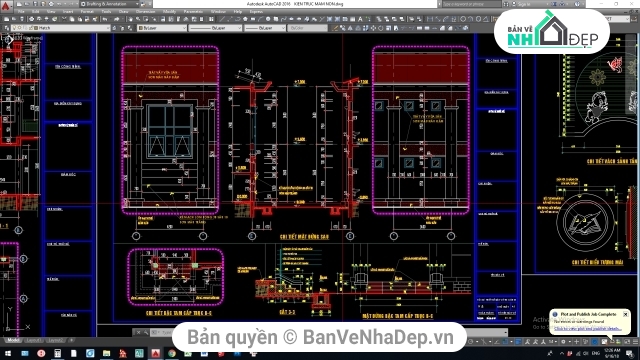Open the Express menu
Viewport: 640px width, 360px height.
pos(256,12)
